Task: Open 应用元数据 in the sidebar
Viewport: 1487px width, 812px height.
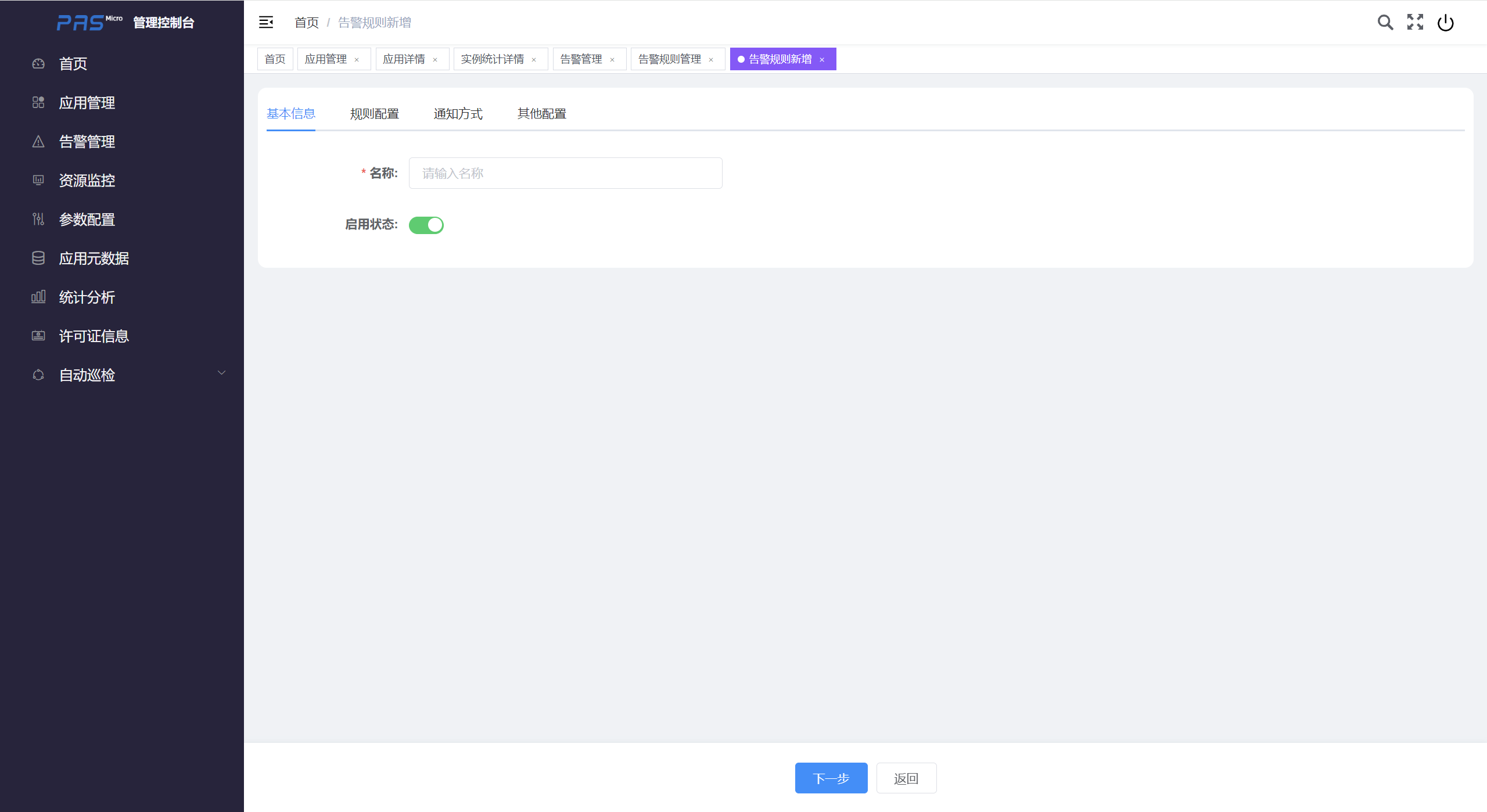Action: point(94,258)
